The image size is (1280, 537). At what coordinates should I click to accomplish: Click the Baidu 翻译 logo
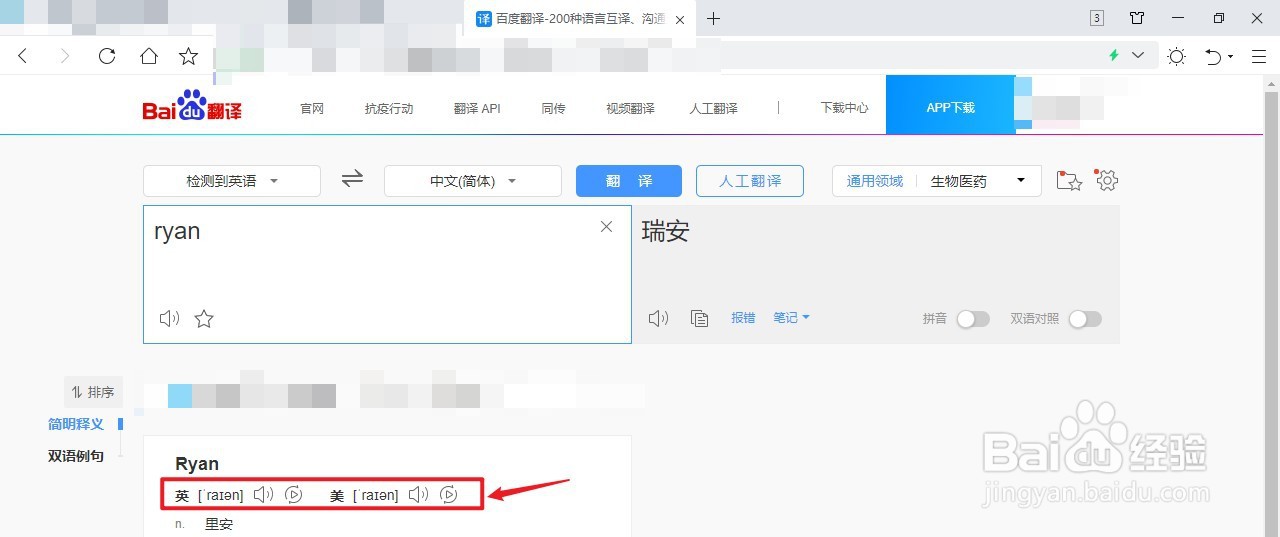(x=192, y=106)
